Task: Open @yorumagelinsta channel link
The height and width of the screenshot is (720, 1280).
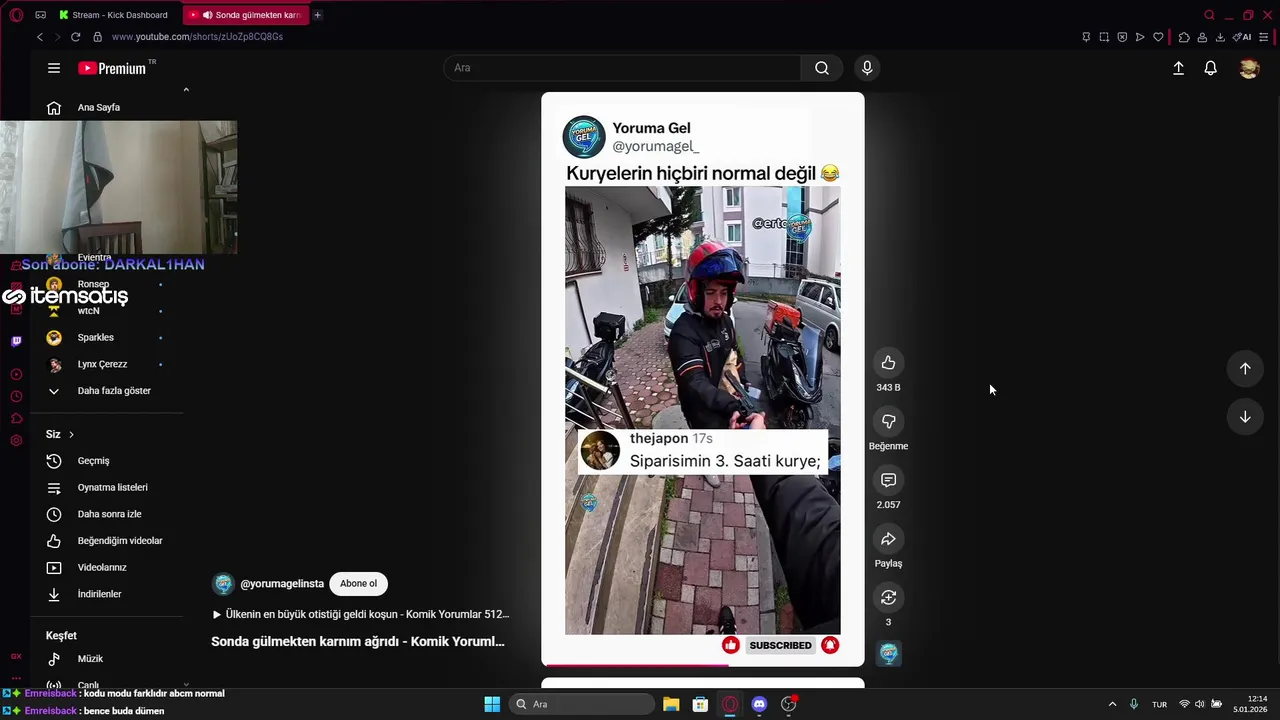Action: point(282,584)
